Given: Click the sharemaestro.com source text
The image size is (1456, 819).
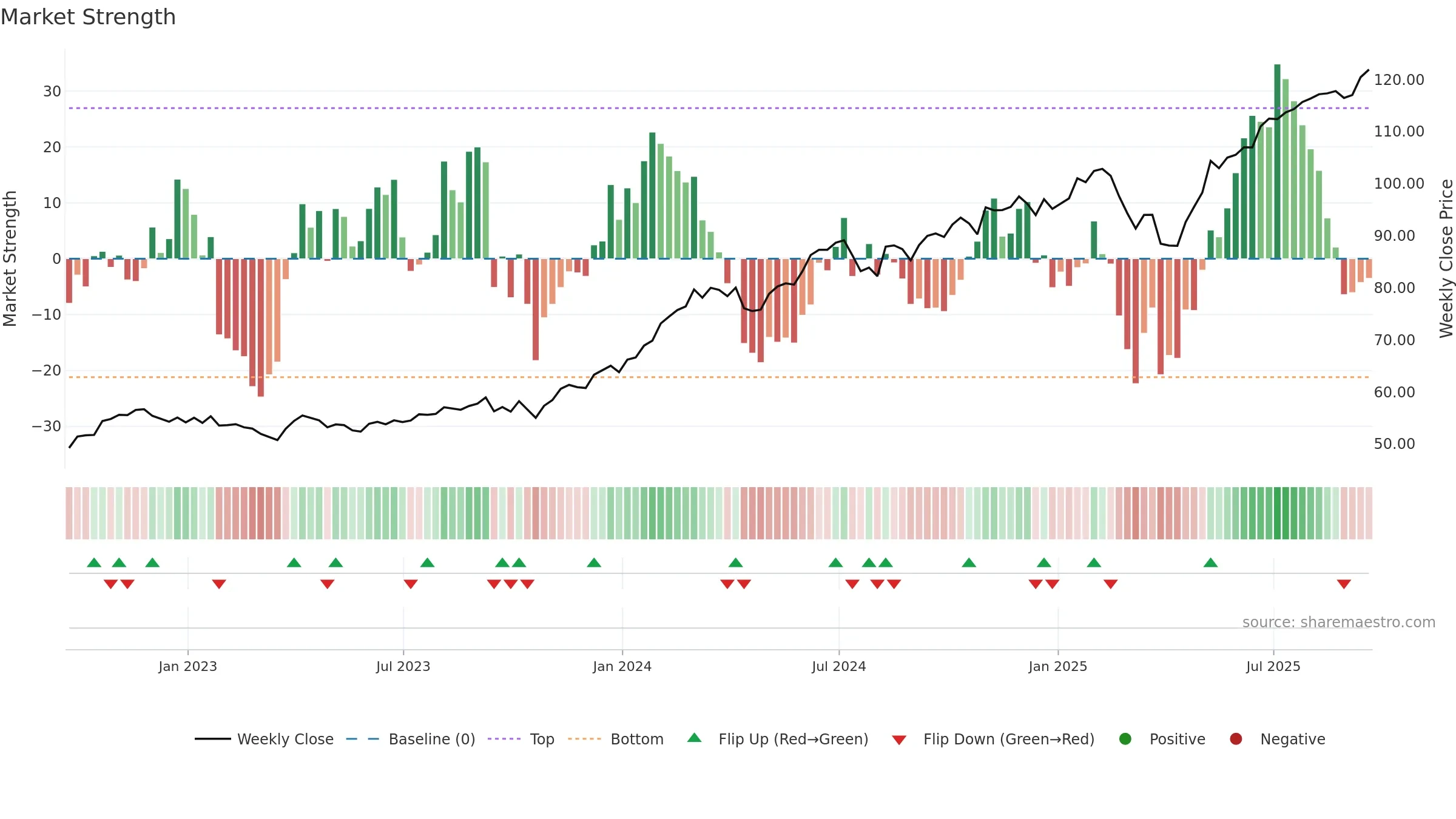Looking at the screenshot, I should click(x=1339, y=622).
